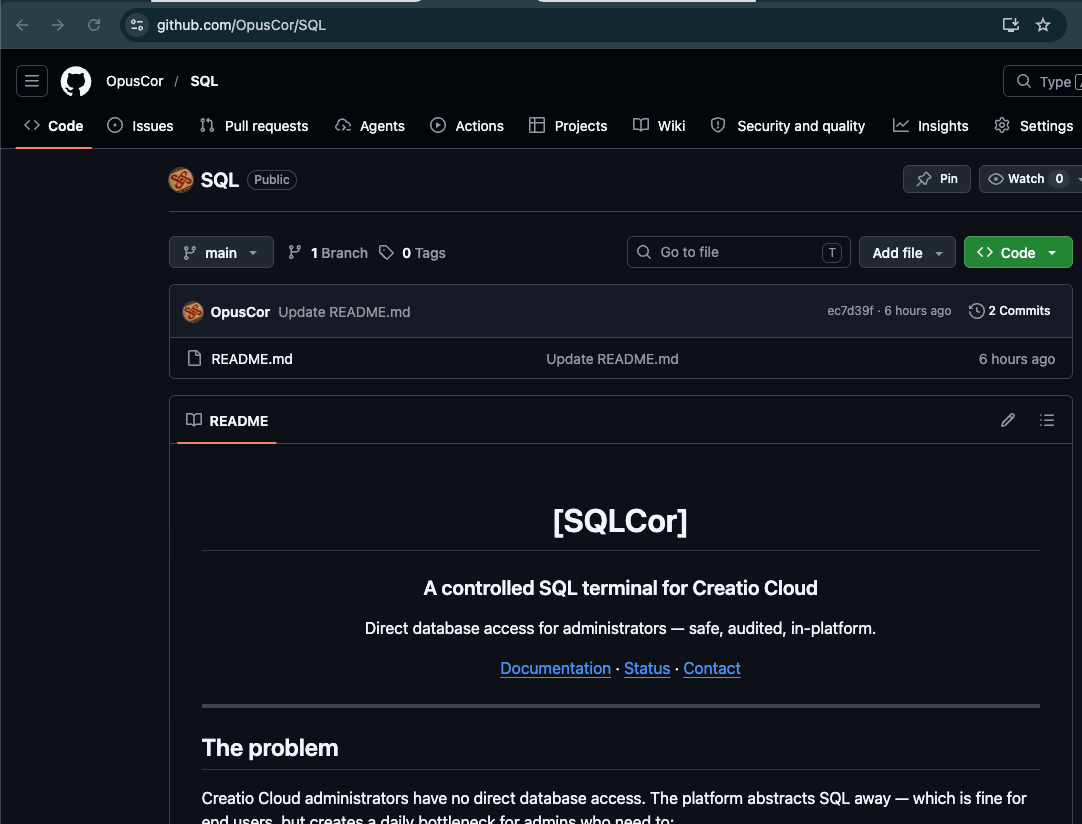Image resolution: width=1082 pixels, height=824 pixels.
Task: Open the Settings tab
Action: 1034,126
